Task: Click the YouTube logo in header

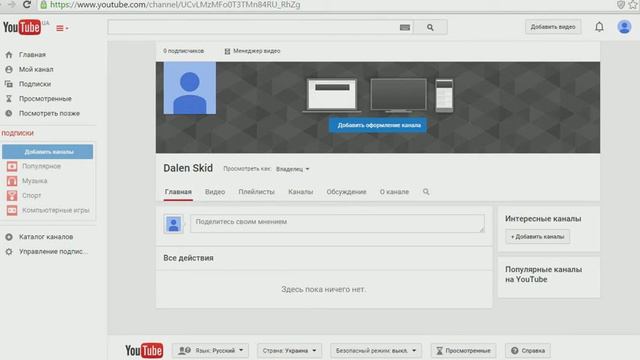Action: coord(22,27)
